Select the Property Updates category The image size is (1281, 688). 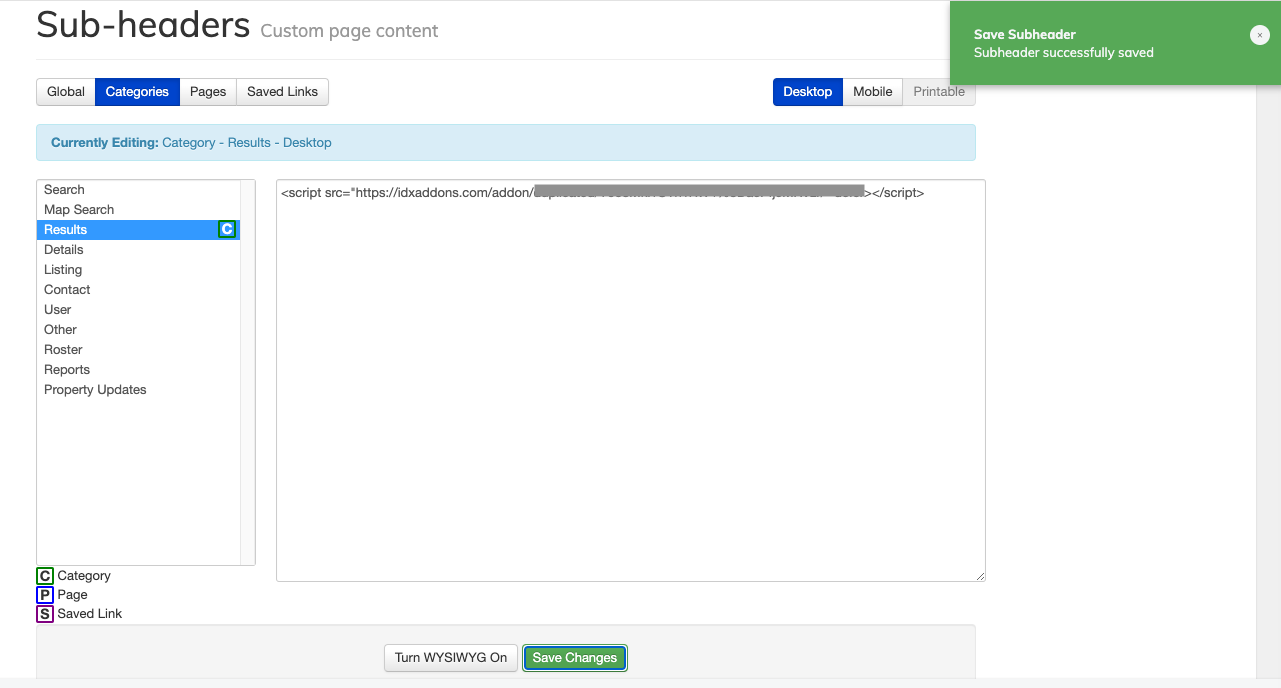[x=95, y=389]
